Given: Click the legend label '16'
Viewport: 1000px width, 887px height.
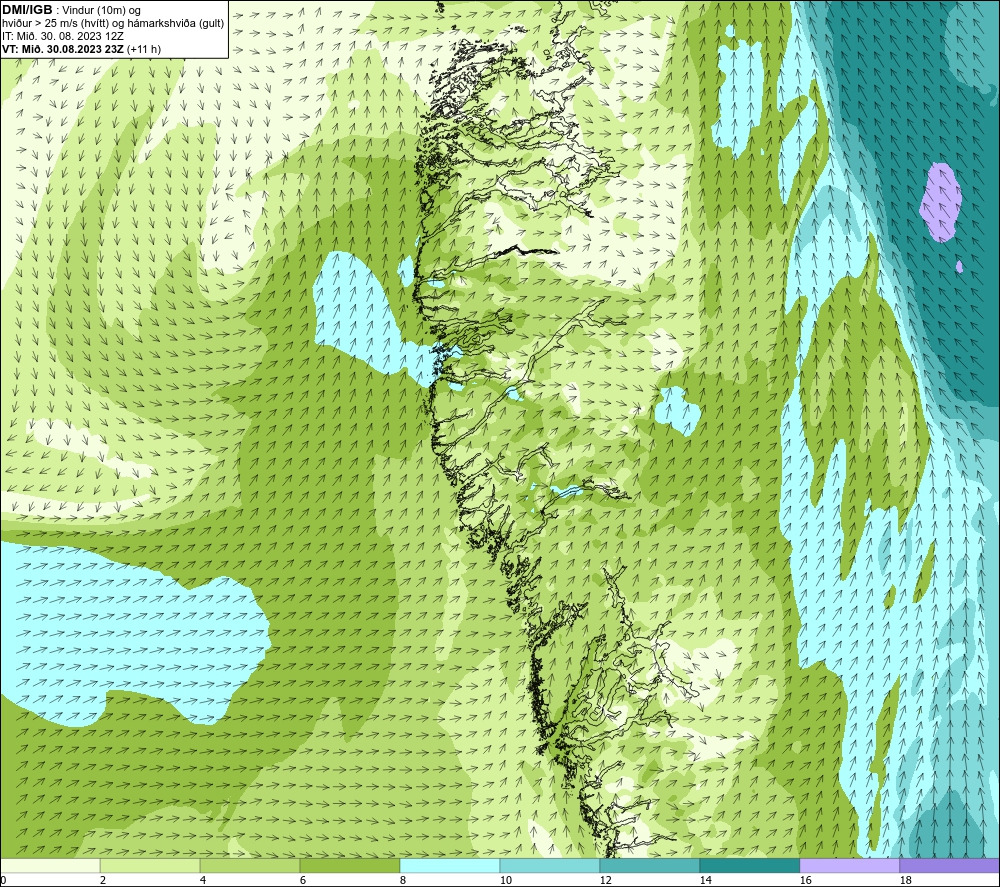Looking at the screenshot, I should point(805,881).
